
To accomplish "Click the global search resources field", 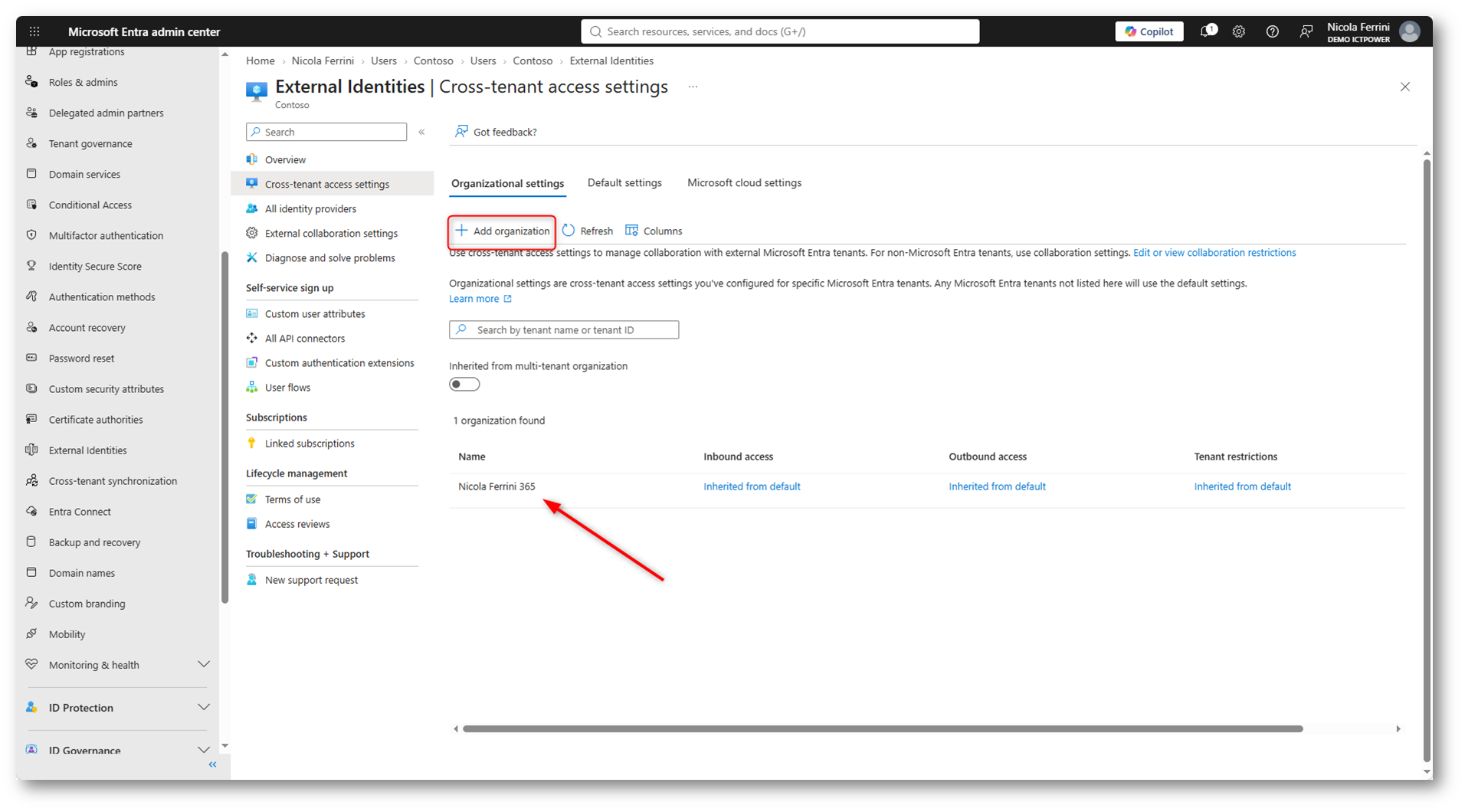I will click(x=780, y=31).
